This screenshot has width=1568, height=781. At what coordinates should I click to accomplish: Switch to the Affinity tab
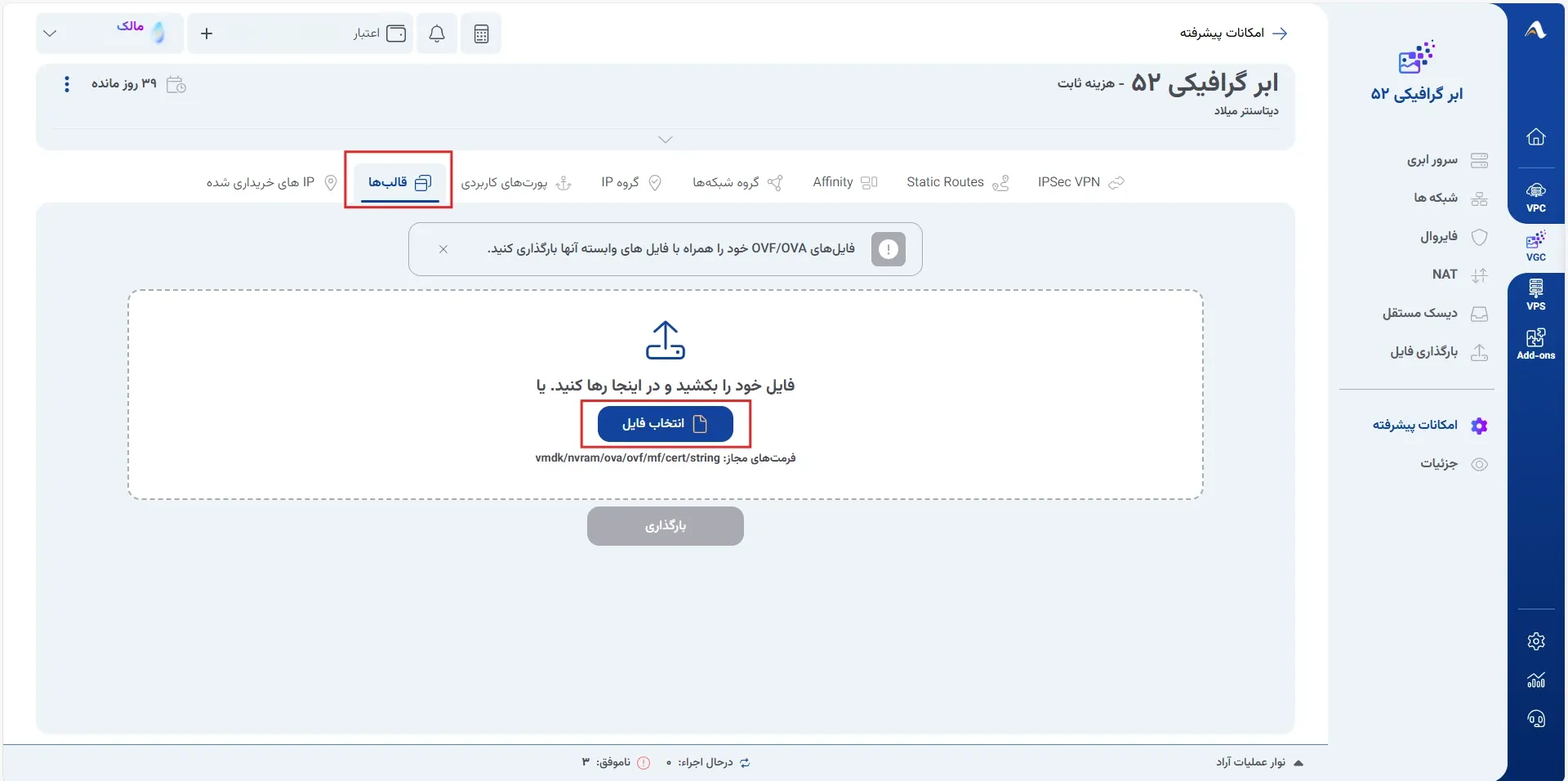[845, 182]
